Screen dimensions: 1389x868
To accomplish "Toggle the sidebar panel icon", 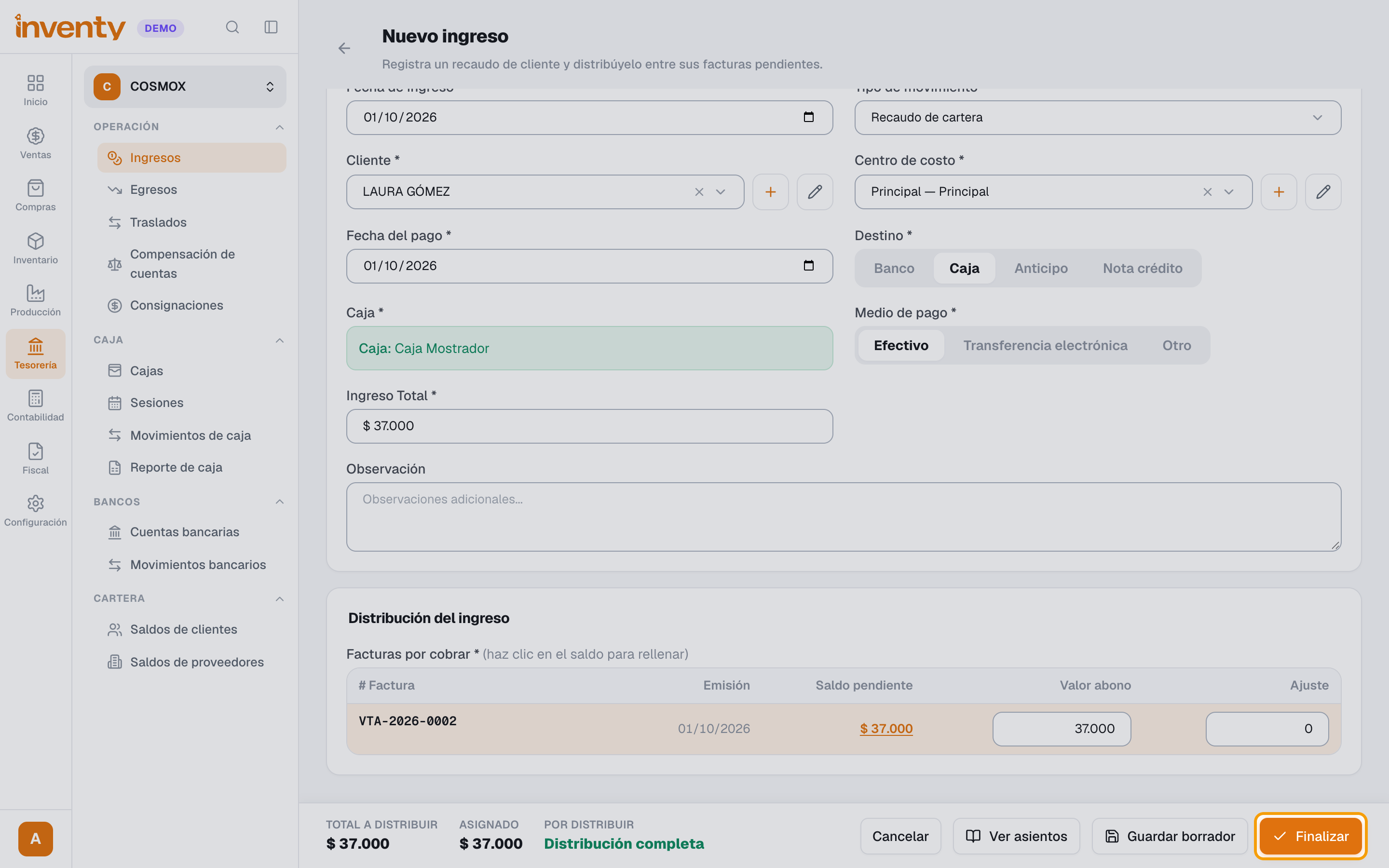I will tap(271, 27).
